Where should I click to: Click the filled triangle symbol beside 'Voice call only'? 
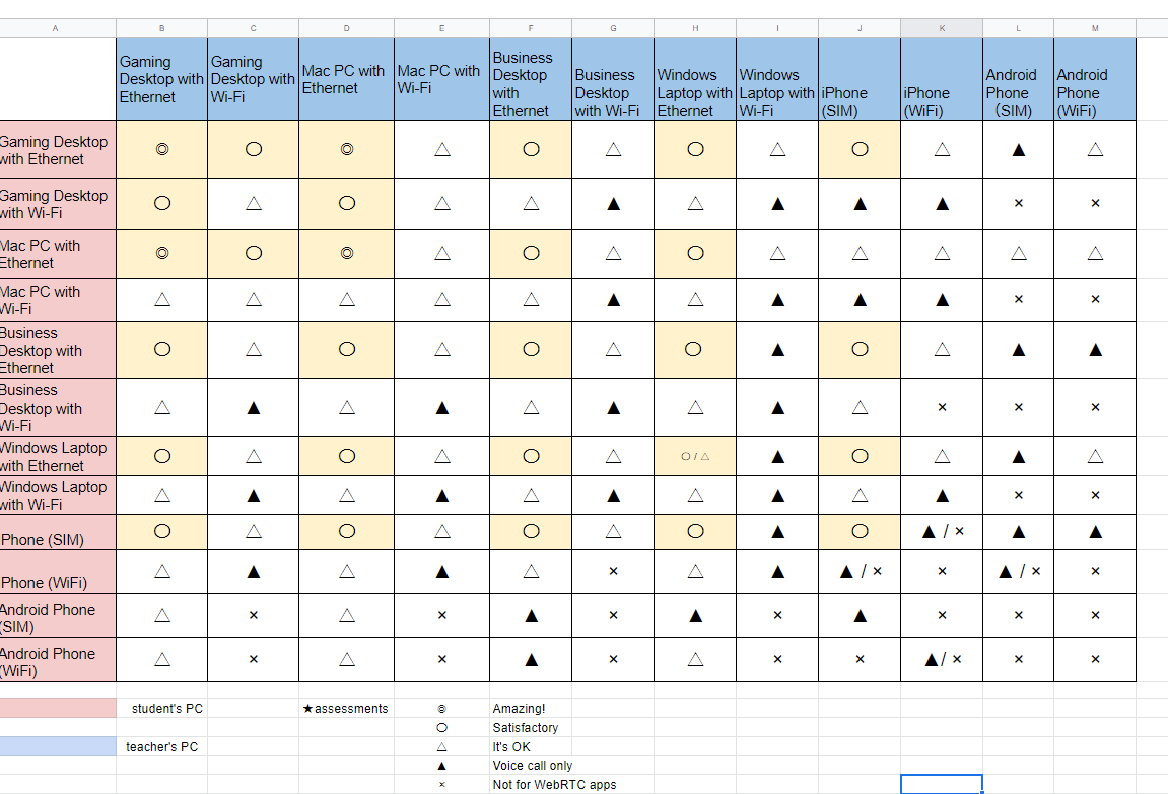(x=442, y=766)
